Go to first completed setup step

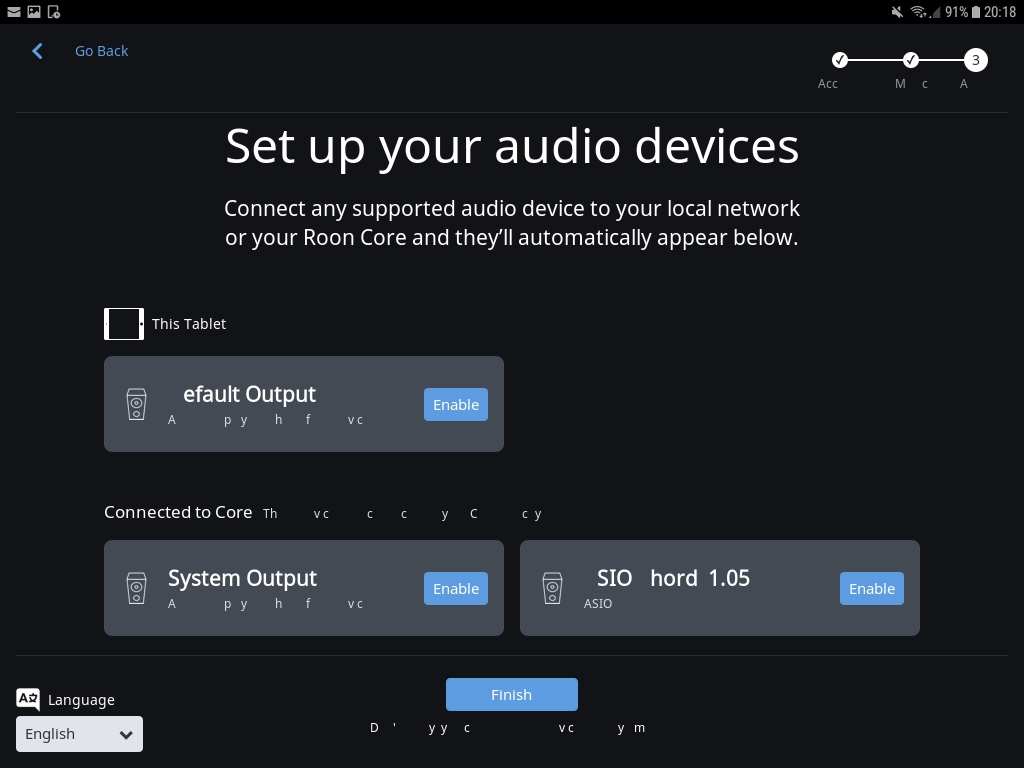click(840, 60)
